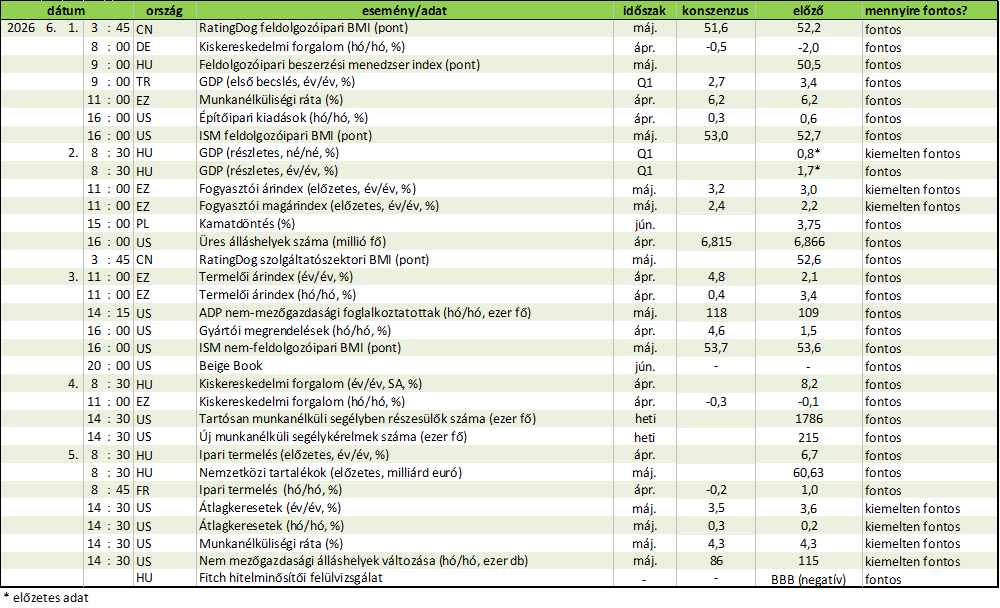Click the 'dátum' column header
1000x608 pixels.
tap(66, 10)
